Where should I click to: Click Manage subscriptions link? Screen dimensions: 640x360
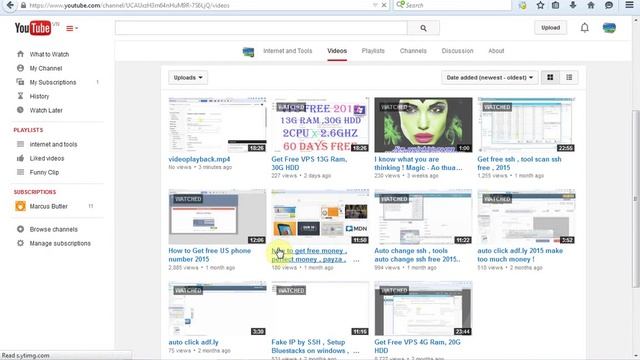click(60, 243)
